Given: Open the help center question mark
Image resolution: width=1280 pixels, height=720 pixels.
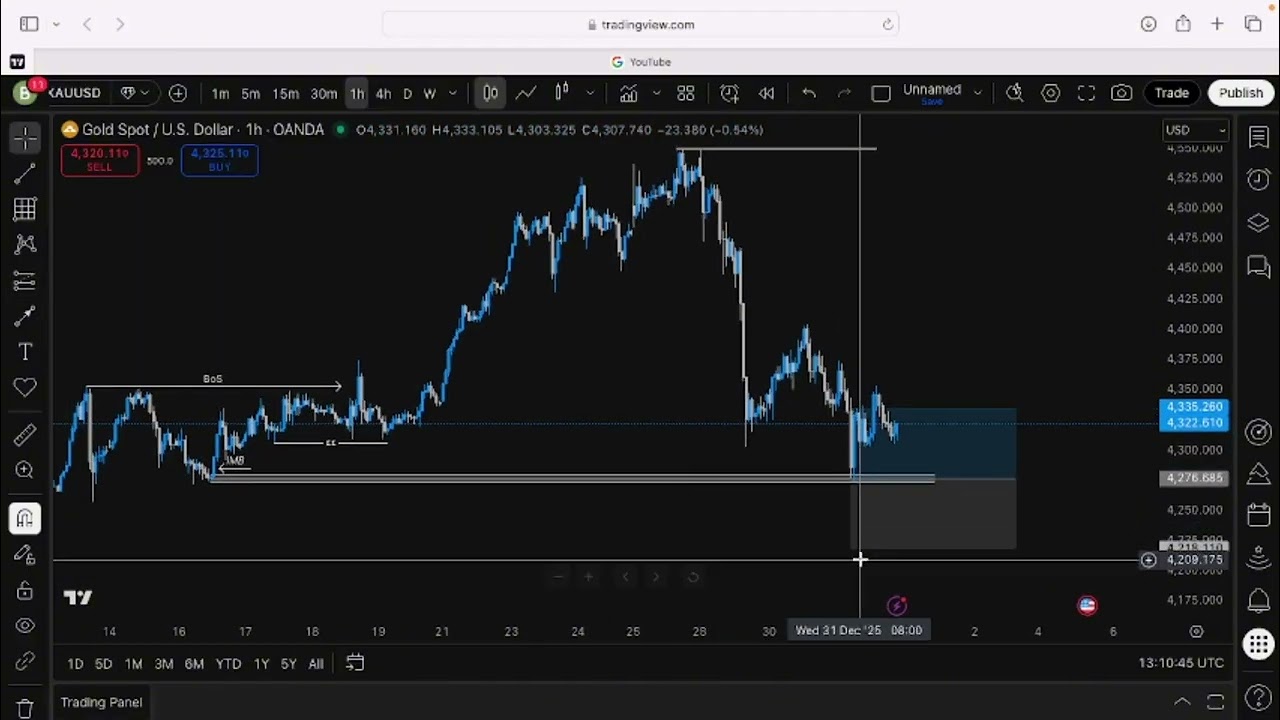Looking at the screenshot, I should click(1259, 699).
